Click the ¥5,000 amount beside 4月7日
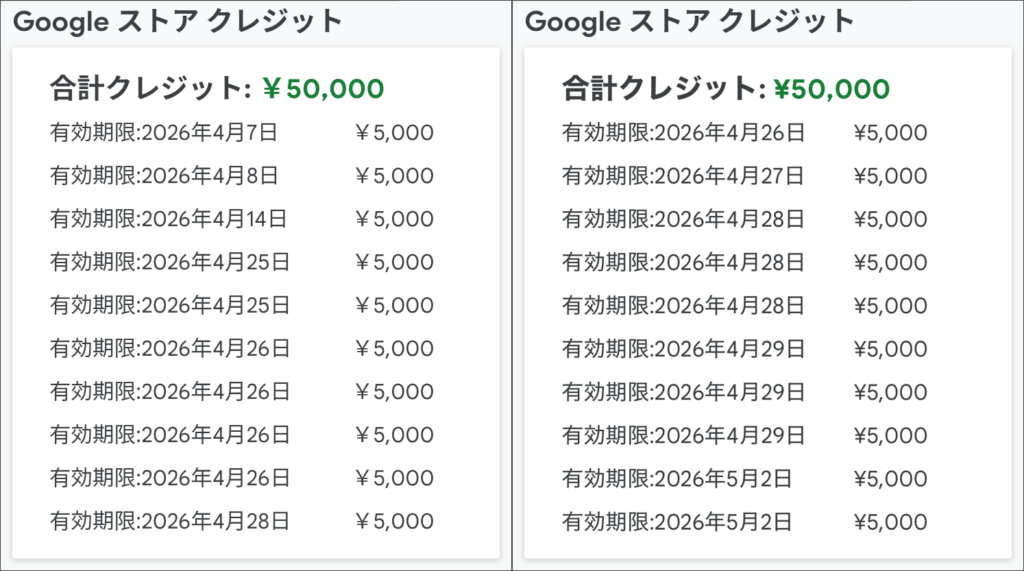This screenshot has width=1024, height=571. click(394, 133)
